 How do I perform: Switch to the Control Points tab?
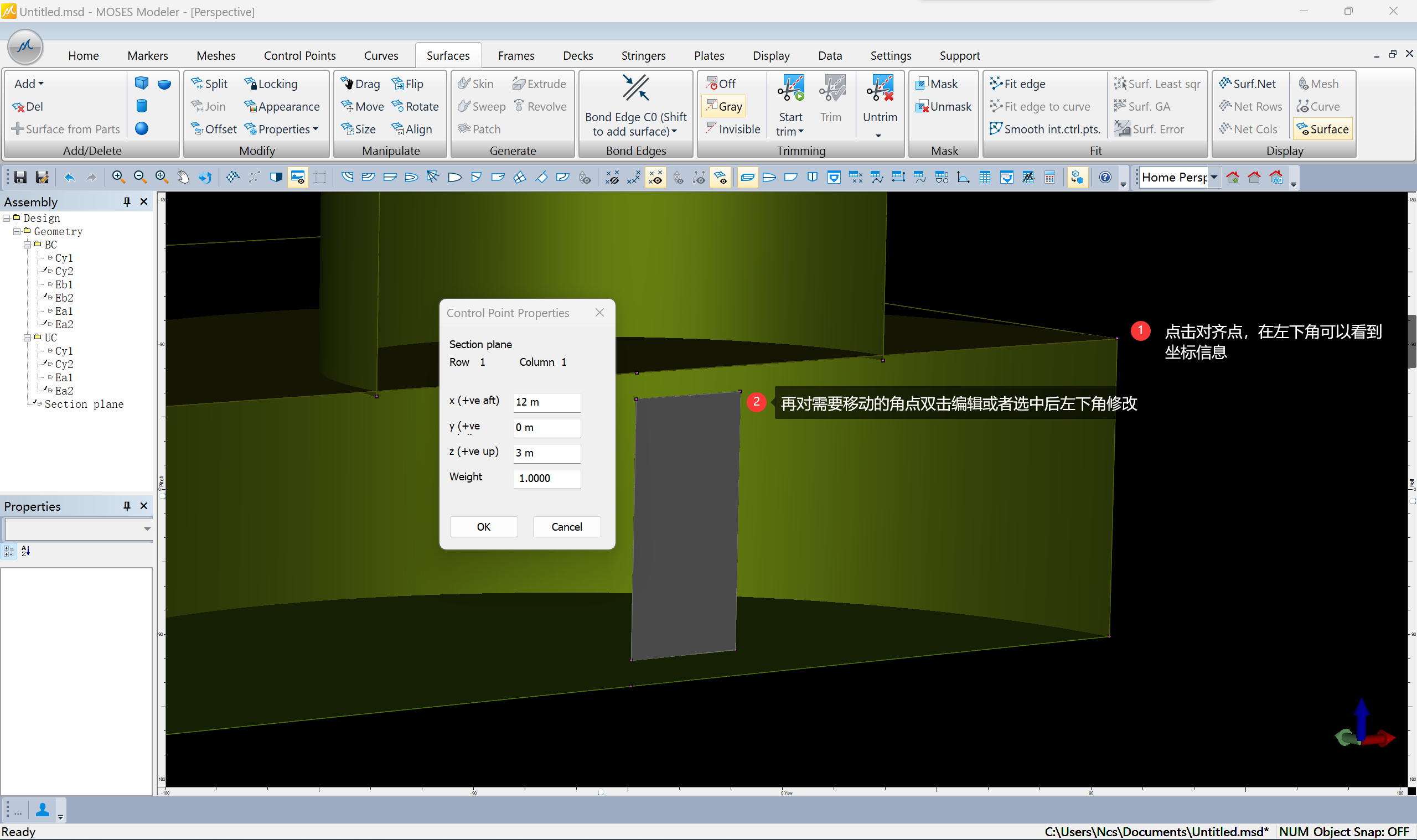click(x=299, y=55)
